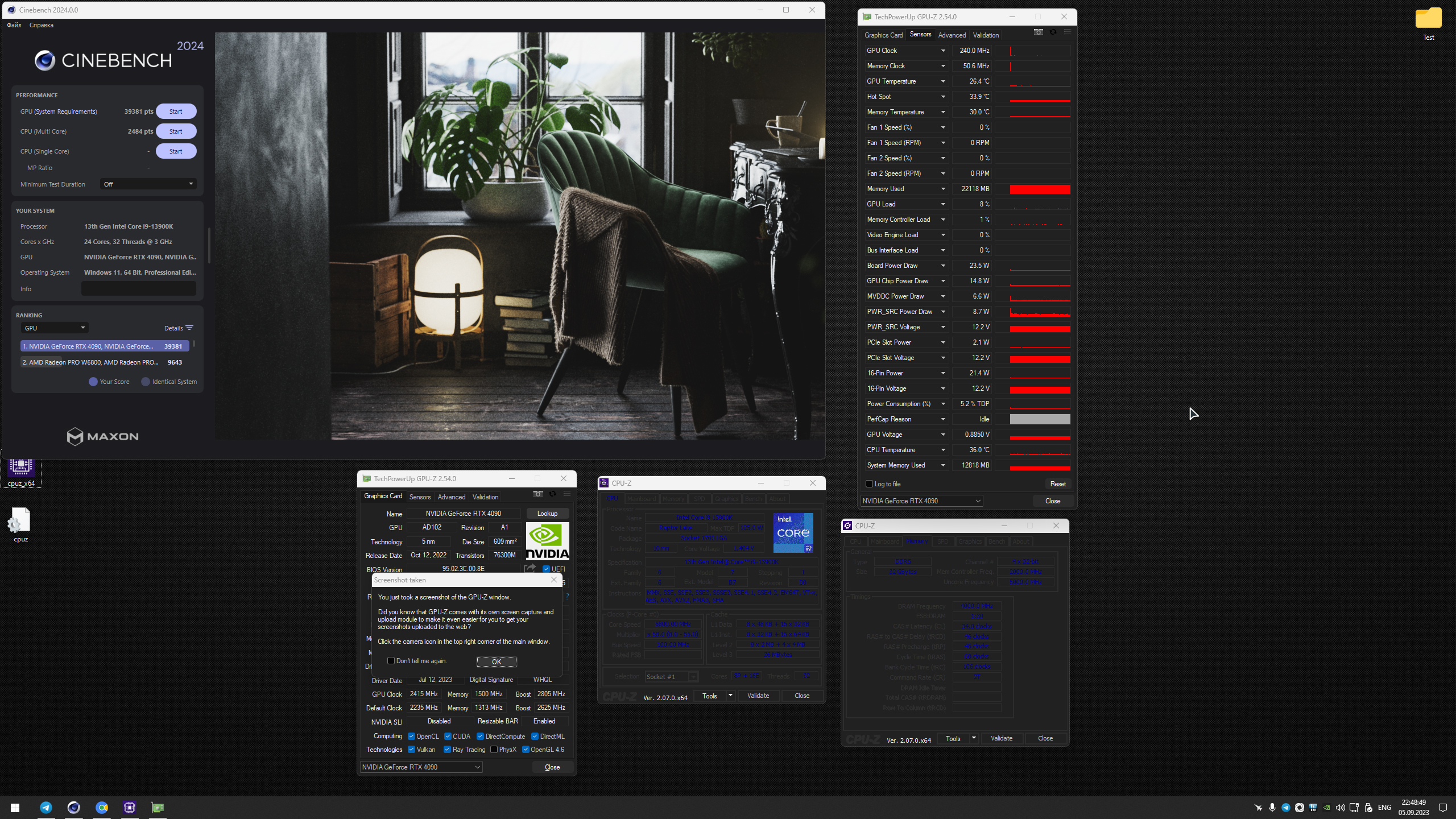
Task: Toggle the OpenCL checkbox
Action: click(x=411, y=736)
